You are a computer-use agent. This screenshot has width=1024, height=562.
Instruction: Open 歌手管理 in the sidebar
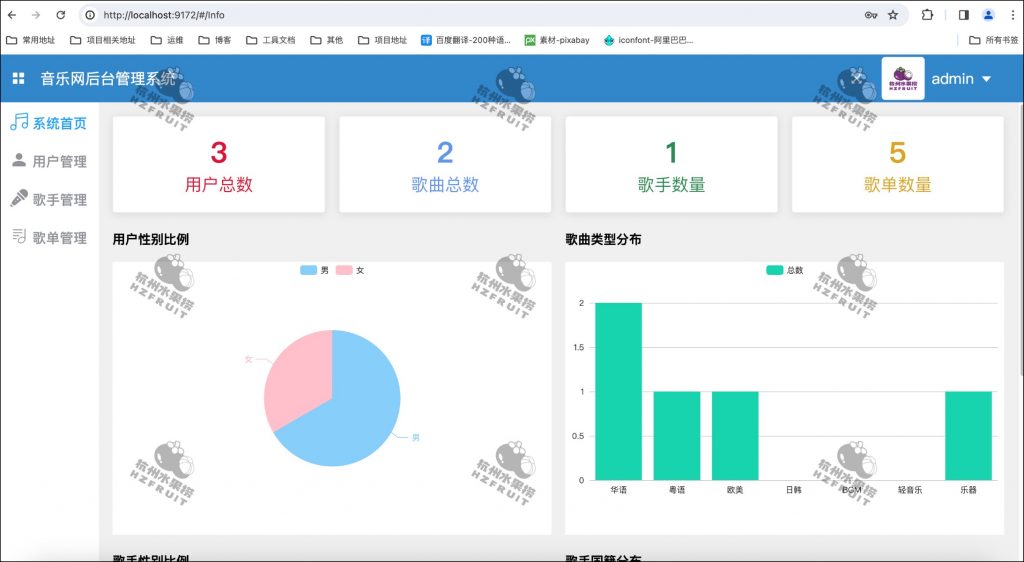[49, 199]
